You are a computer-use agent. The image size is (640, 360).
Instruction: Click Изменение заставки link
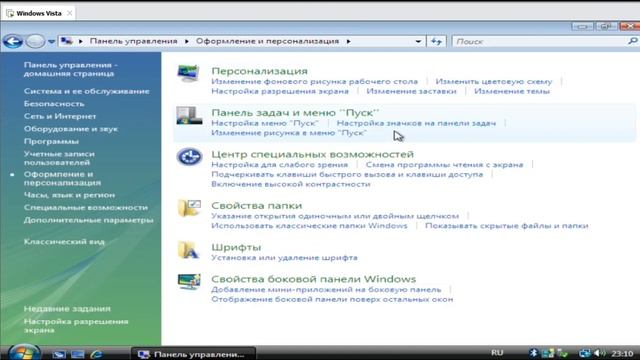coord(411,91)
